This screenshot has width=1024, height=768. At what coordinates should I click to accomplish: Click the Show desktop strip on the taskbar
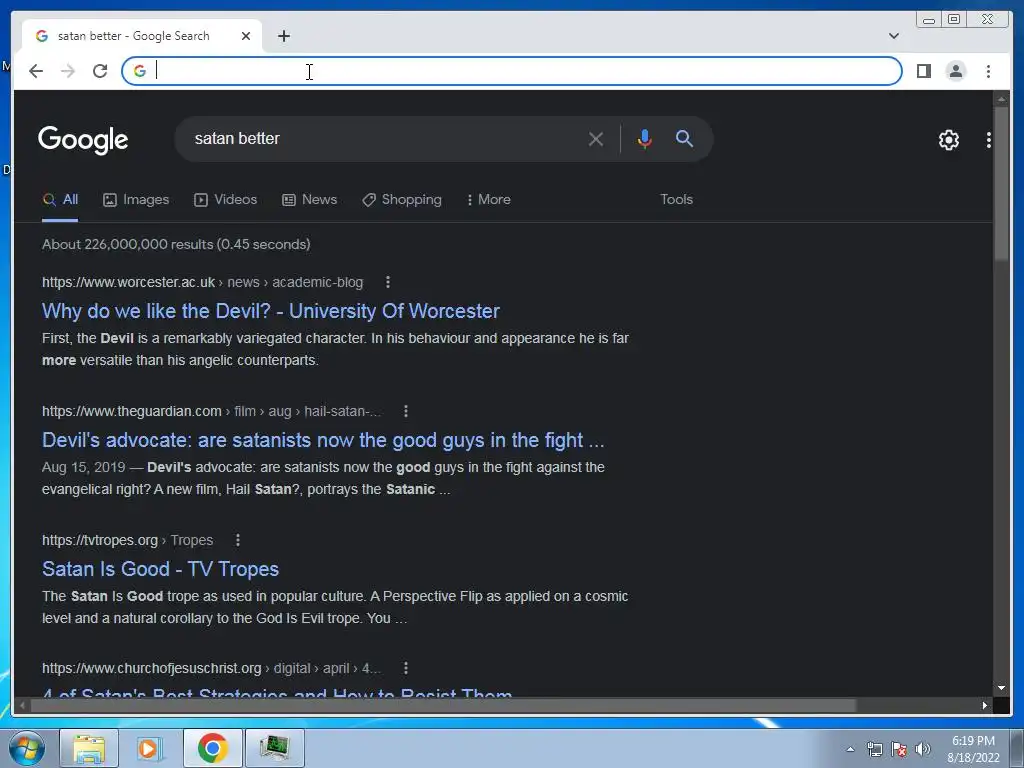click(x=1016, y=748)
